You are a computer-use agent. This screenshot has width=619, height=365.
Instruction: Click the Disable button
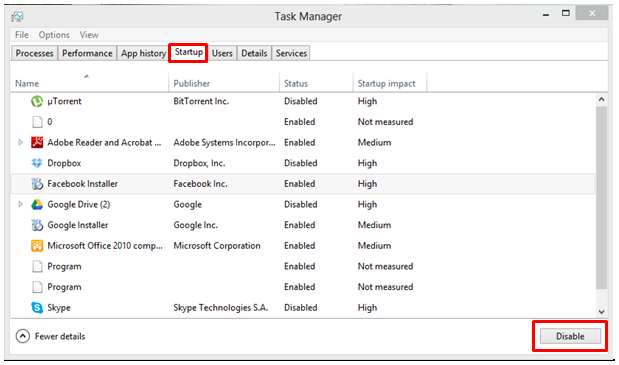pyautogui.click(x=570, y=336)
